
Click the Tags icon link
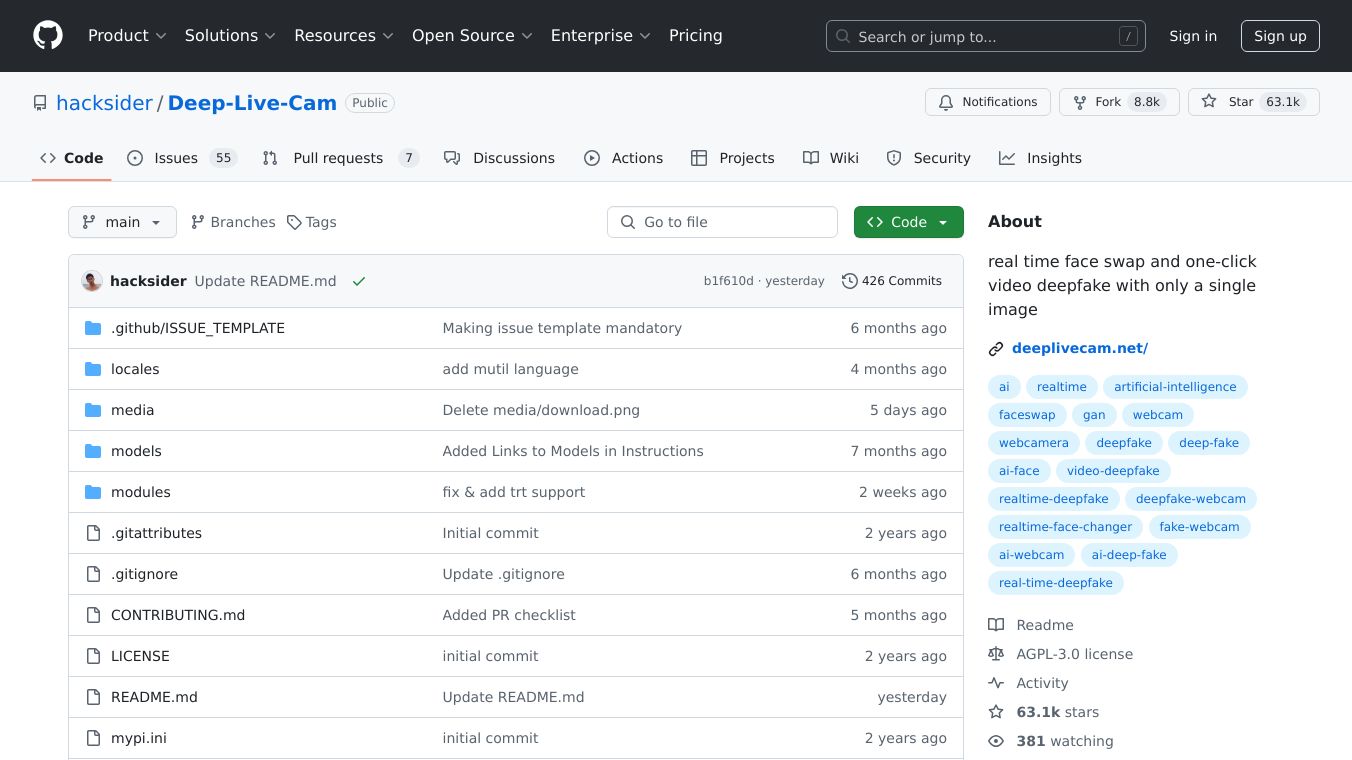(x=294, y=222)
